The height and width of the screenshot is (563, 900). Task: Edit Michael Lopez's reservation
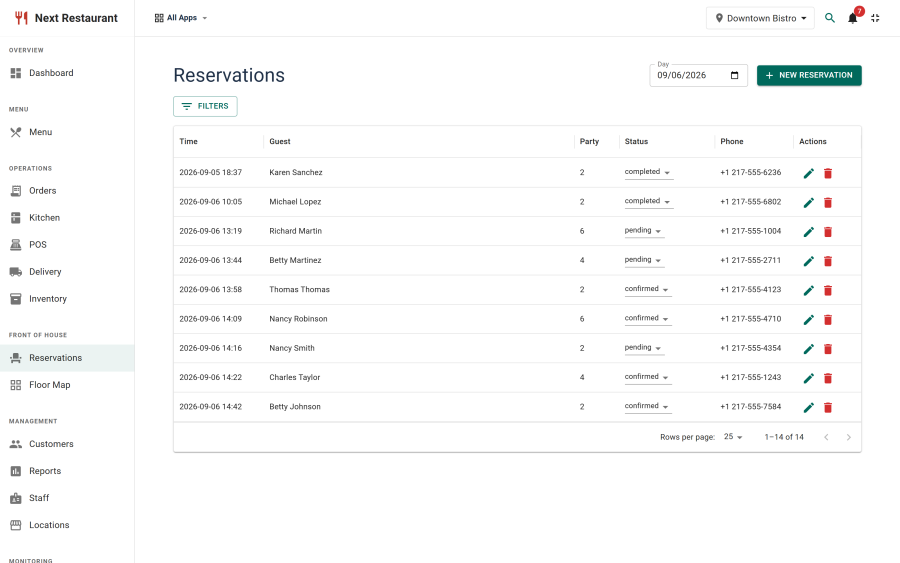click(x=809, y=203)
